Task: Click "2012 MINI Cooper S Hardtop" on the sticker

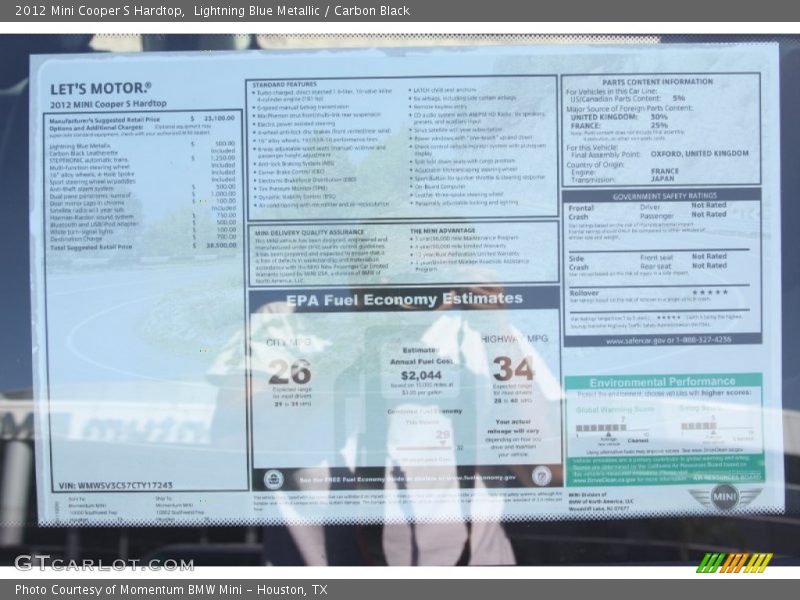Action: 108,104
